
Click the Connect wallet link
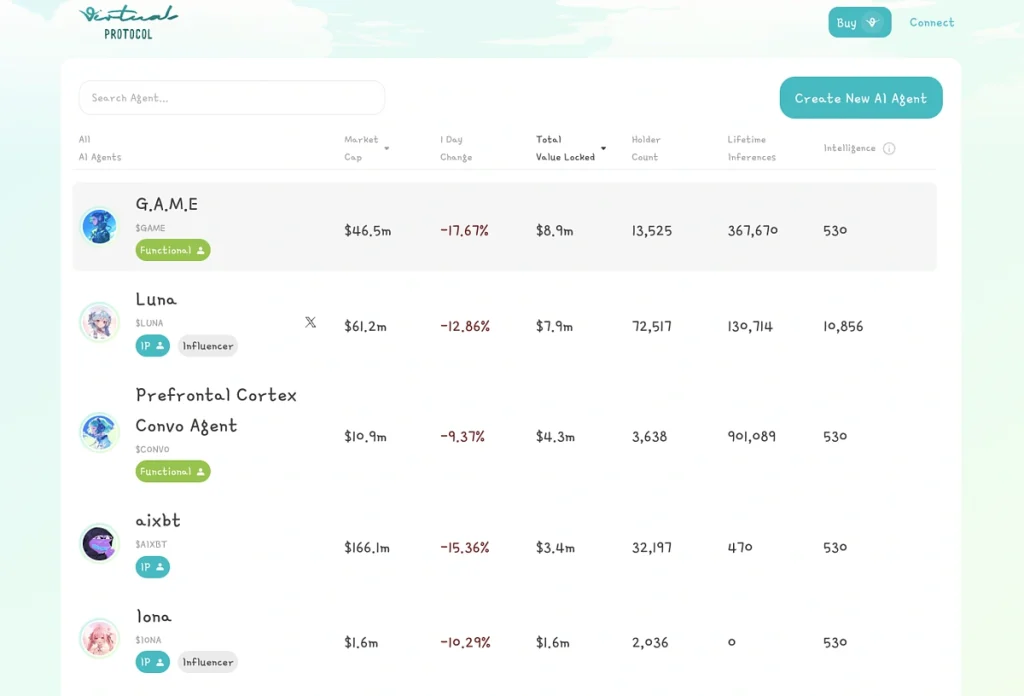pos(931,22)
